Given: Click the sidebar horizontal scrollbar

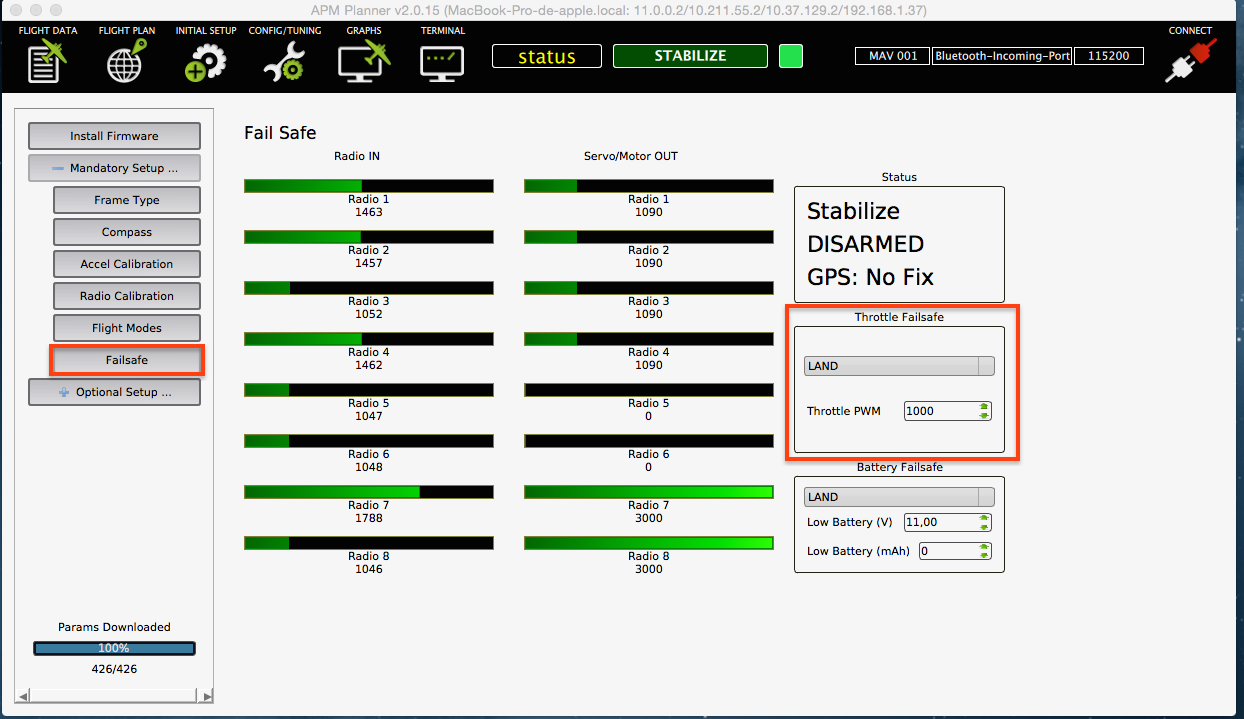Looking at the screenshot, I should [114, 695].
